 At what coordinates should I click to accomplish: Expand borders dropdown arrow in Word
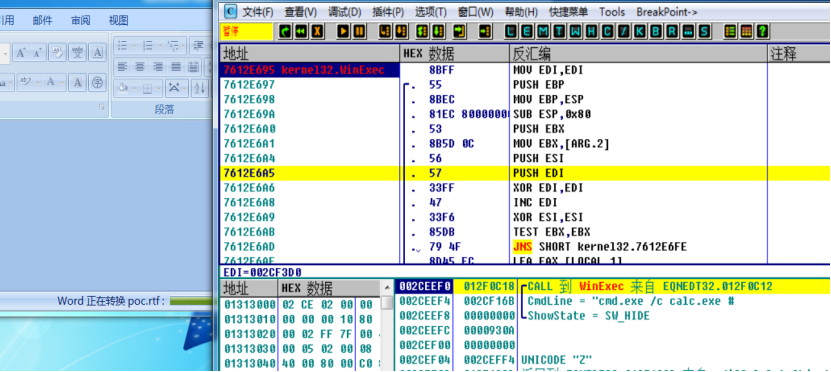click(159, 87)
